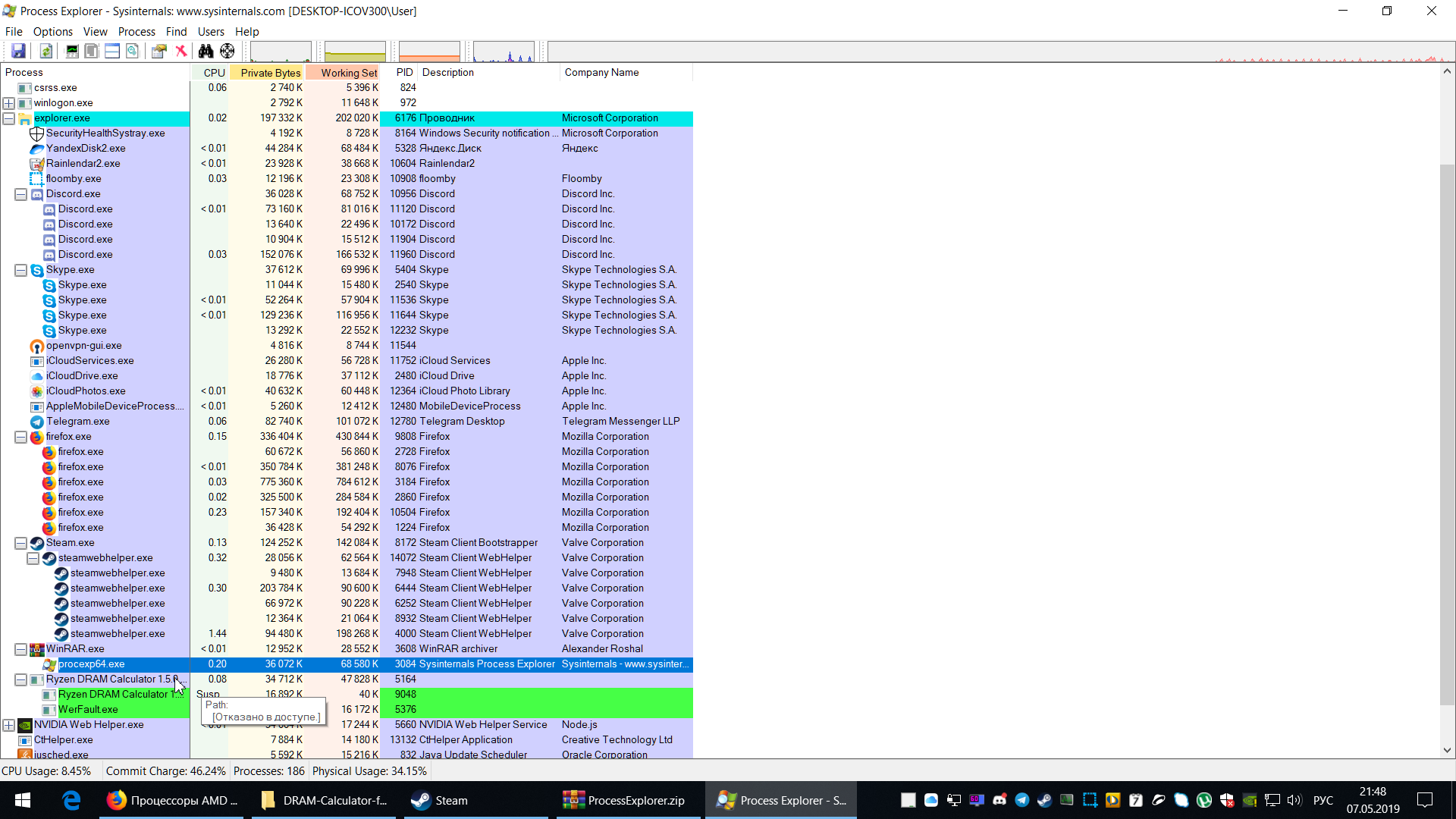Sort by Private Bytes column header
The height and width of the screenshot is (819, 1456).
(270, 73)
